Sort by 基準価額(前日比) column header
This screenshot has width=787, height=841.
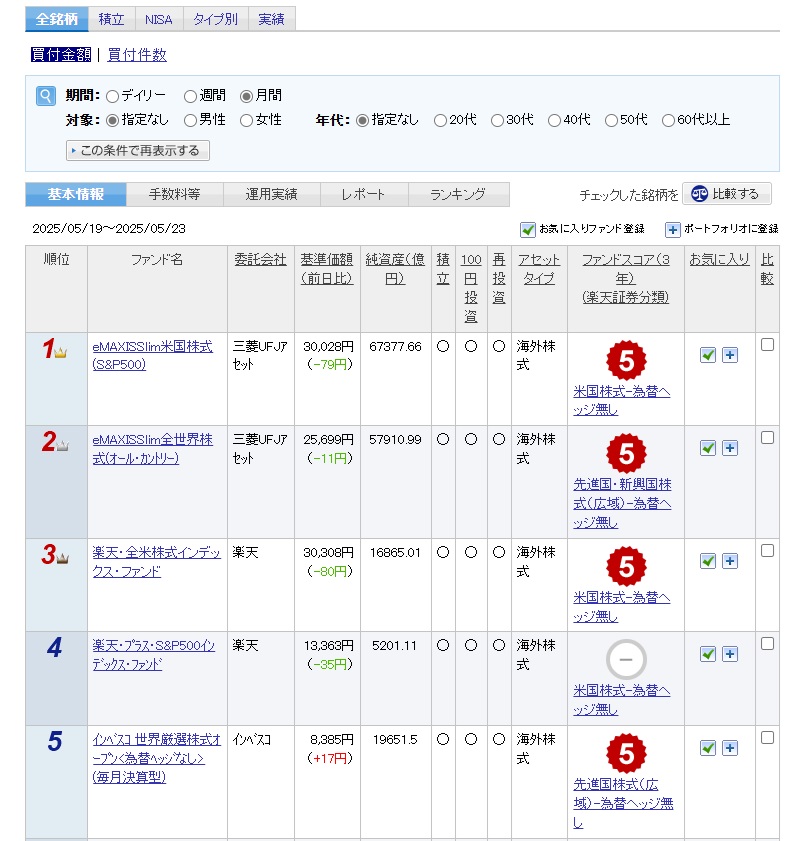coord(327,269)
